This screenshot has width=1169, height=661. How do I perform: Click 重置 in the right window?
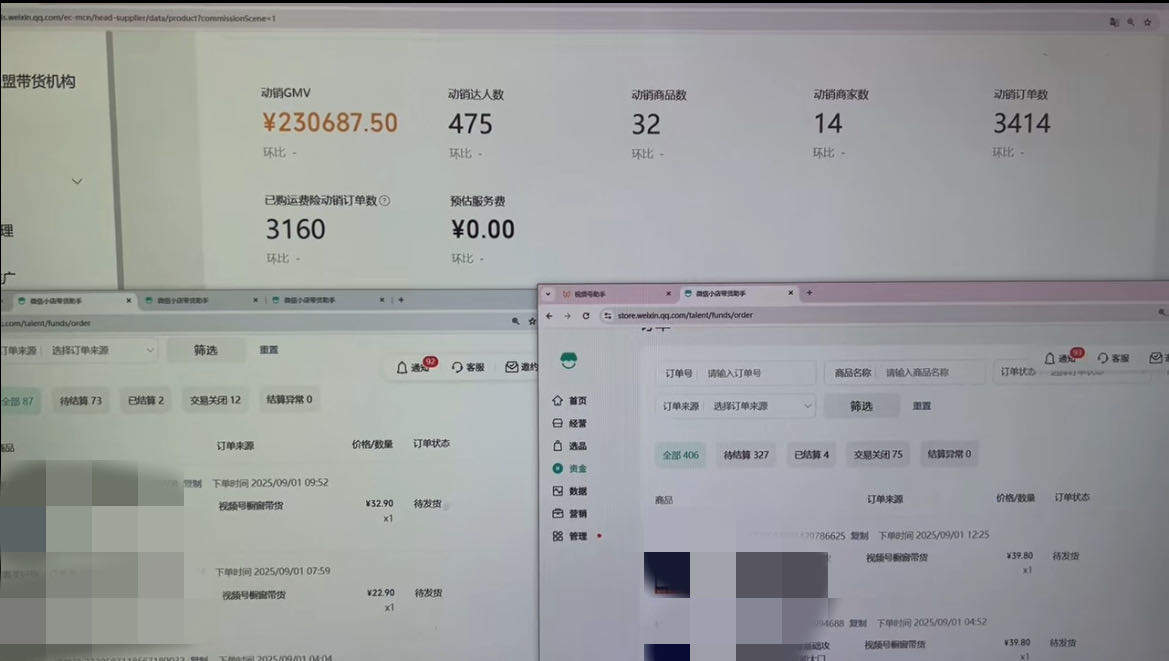922,406
